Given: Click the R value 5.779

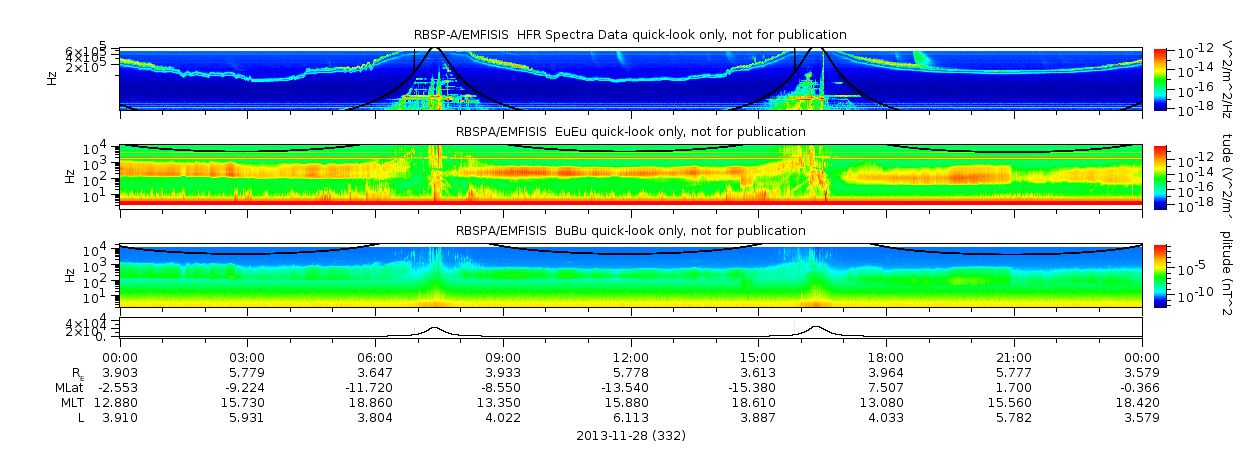Looking at the screenshot, I should tap(248, 372).
